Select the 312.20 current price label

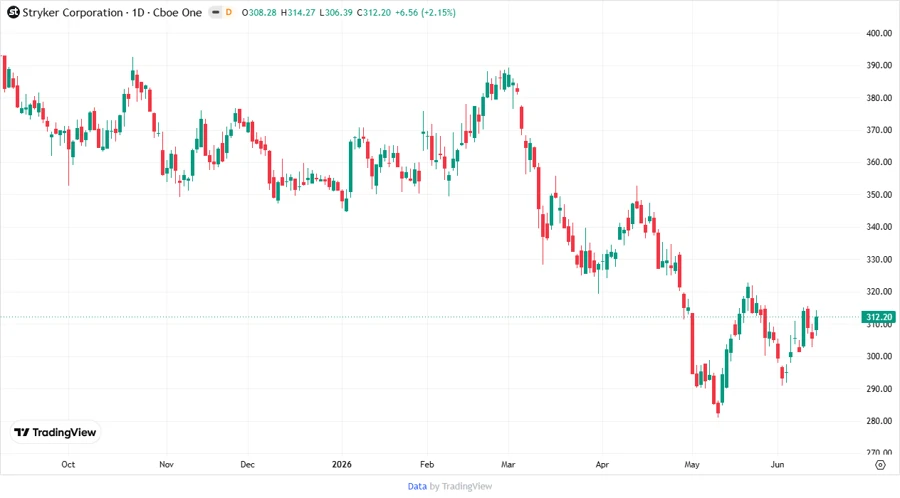[x=879, y=317]
